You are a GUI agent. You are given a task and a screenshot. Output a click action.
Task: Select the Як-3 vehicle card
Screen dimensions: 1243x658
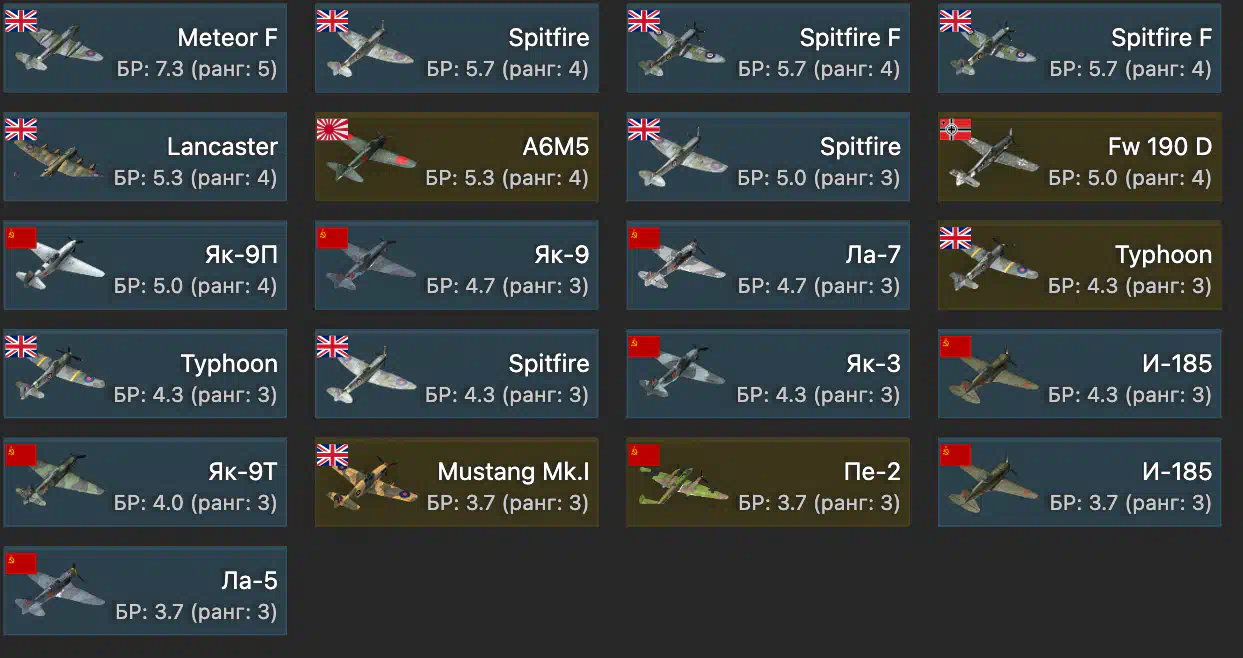[x=768, y=373]
